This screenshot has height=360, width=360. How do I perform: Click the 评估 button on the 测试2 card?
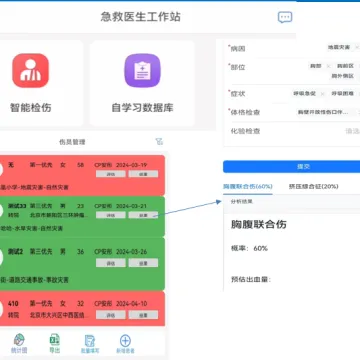click(111, 263)
